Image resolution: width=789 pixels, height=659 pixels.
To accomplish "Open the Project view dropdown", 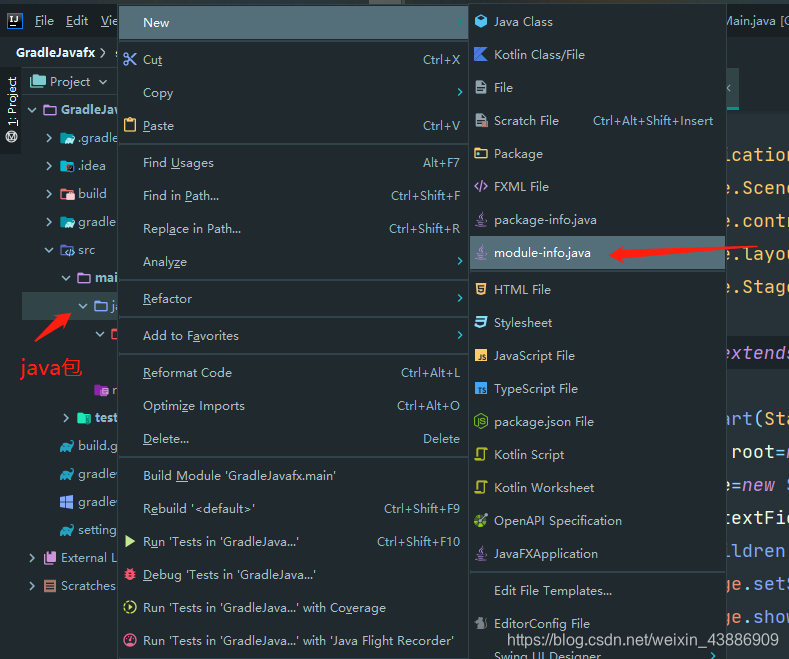I will tap(103, 81).
